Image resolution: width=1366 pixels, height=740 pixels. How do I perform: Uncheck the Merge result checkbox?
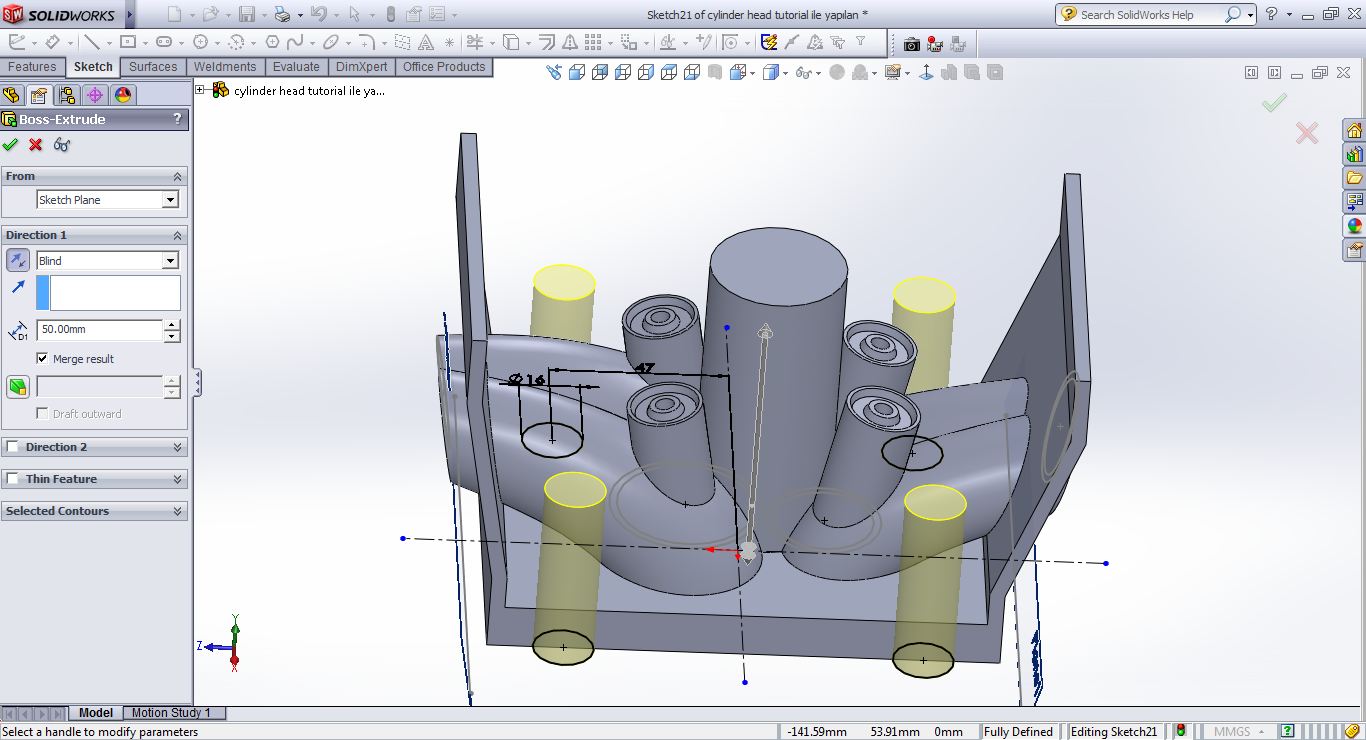pyautogui.click(x=42, y=358)
